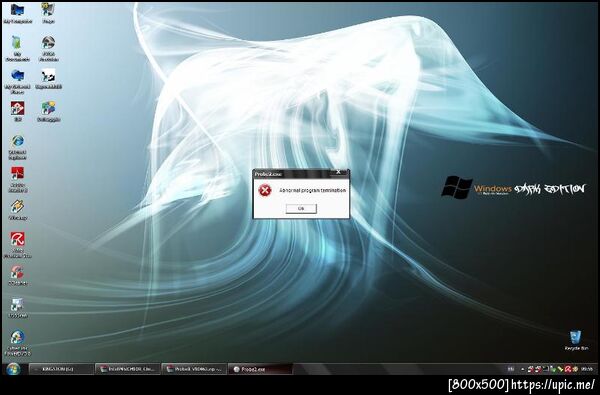Click OK in the Abnormal program termination dialog
The height and width of the screenshot is (395, 600).
click(301, 209)
